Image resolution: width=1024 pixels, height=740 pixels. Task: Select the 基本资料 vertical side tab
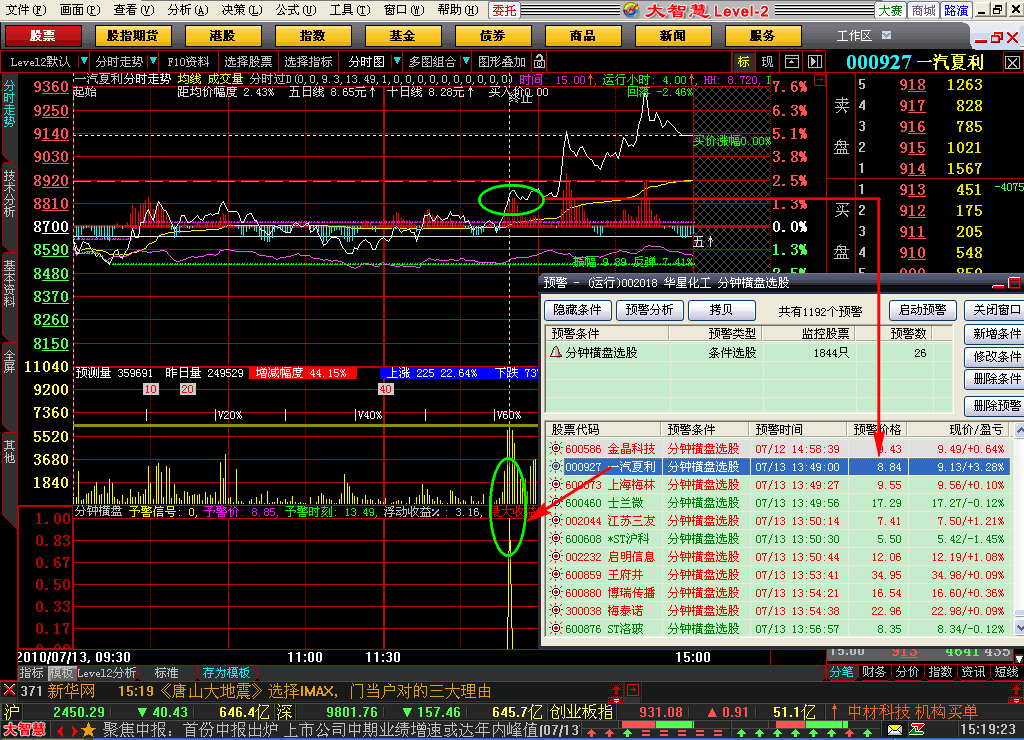(x=9, y=283)
